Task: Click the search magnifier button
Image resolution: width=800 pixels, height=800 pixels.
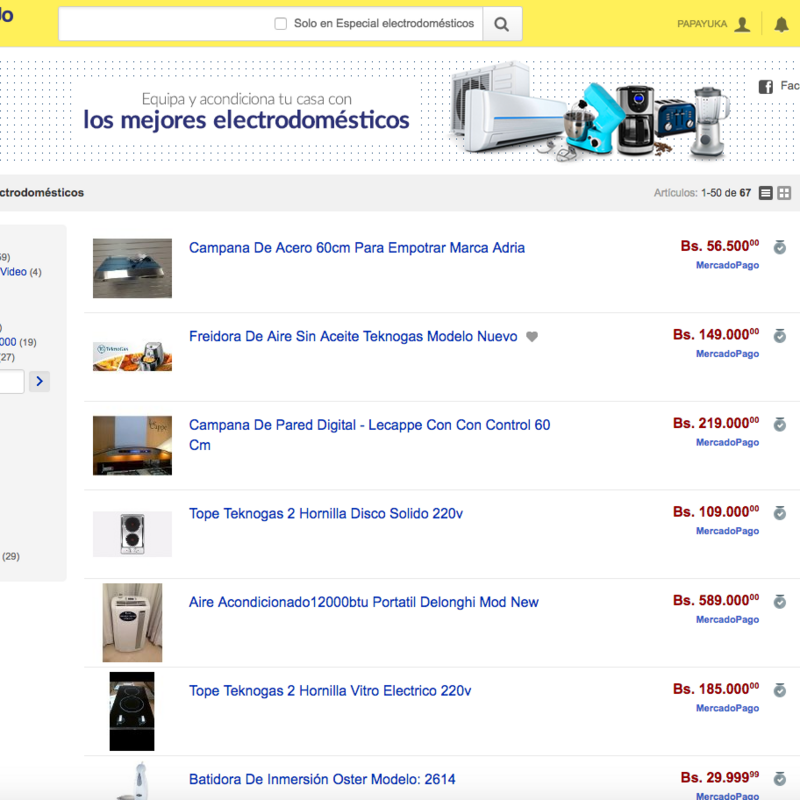Action: pos(502,24)
